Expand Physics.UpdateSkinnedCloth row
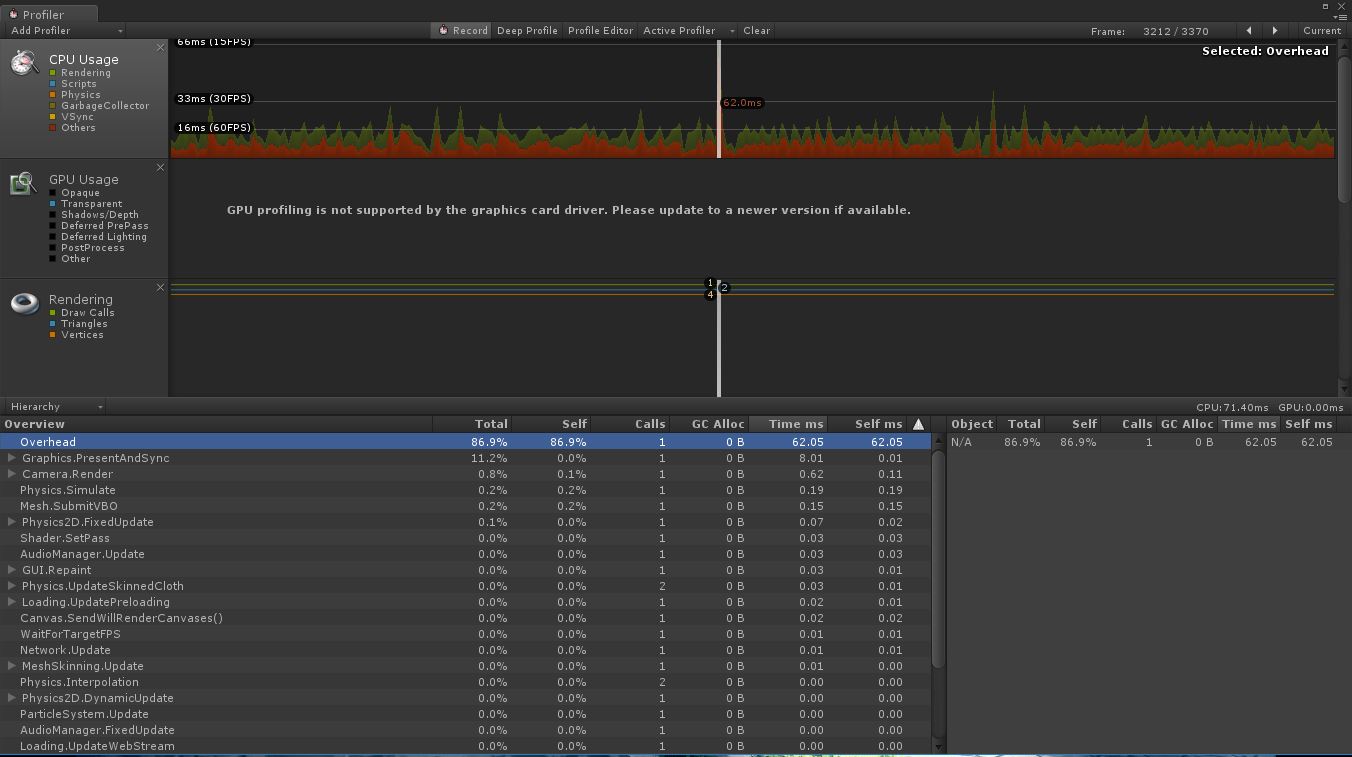Viewport: 1352px width, 757px height. (12, 586)
